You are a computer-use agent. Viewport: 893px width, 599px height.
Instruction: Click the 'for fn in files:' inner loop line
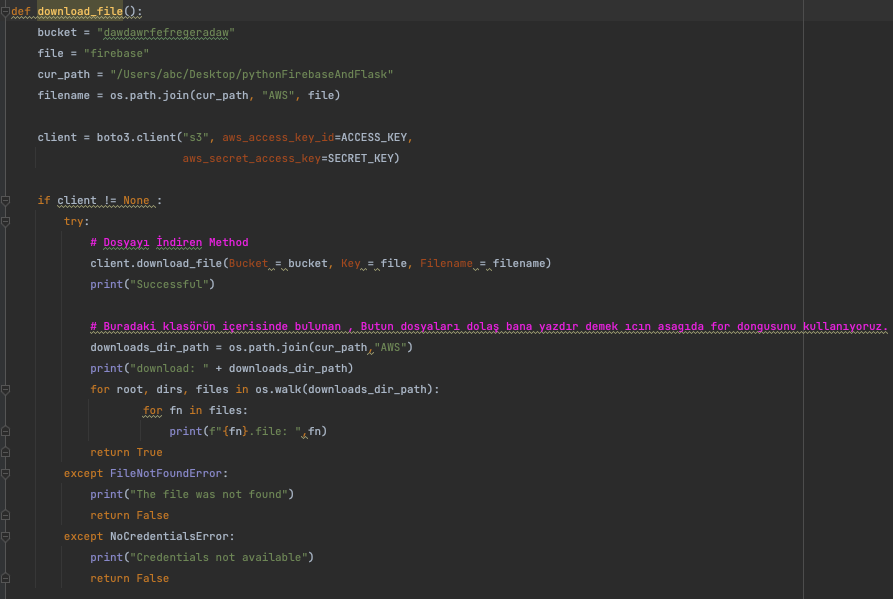click(195, 411)
